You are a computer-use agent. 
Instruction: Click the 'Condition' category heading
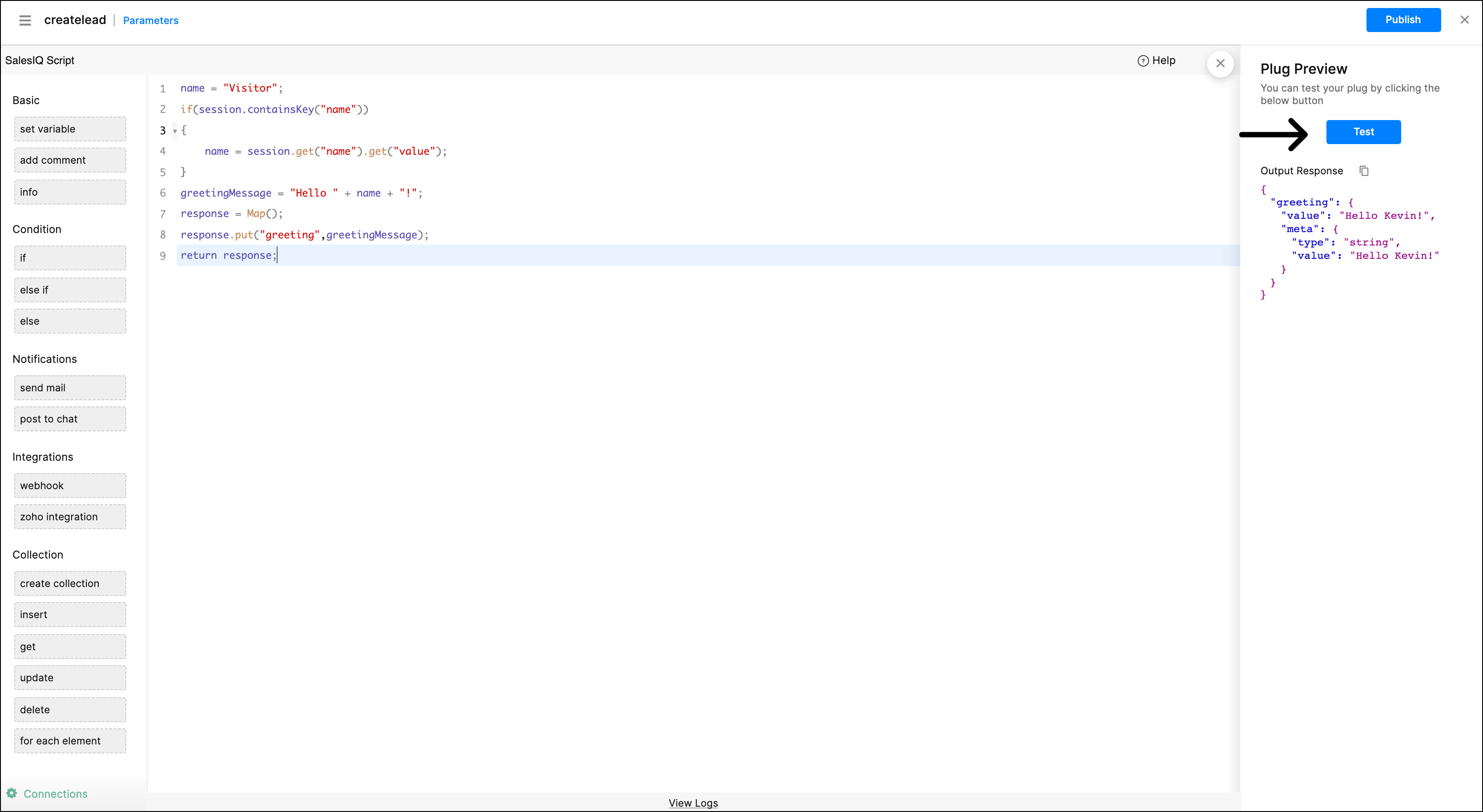(37, 229)
